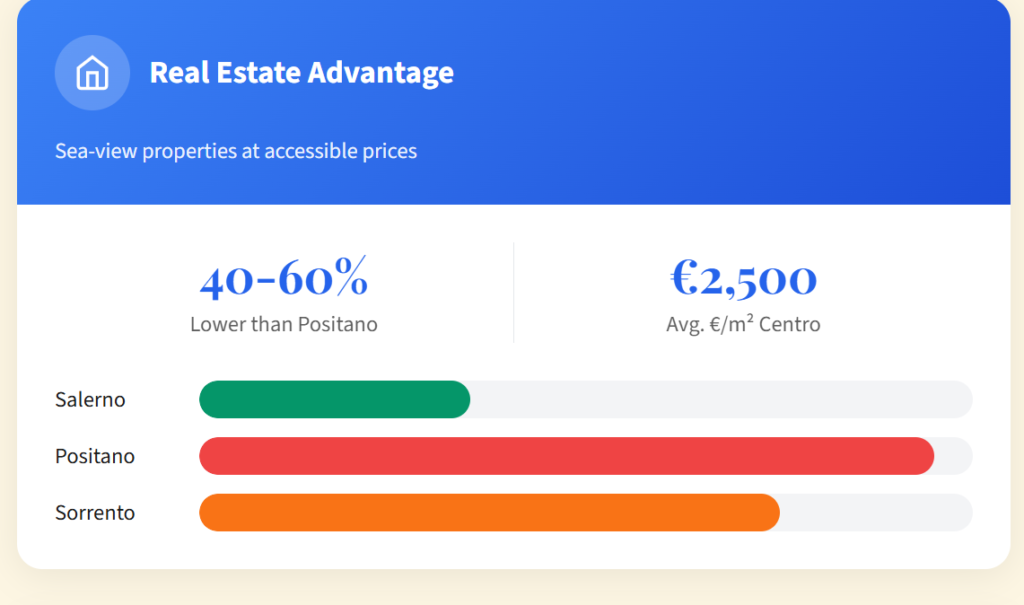
Task: Click the unfilled gray part of Sorrento bar
Action: click(875, 513)
